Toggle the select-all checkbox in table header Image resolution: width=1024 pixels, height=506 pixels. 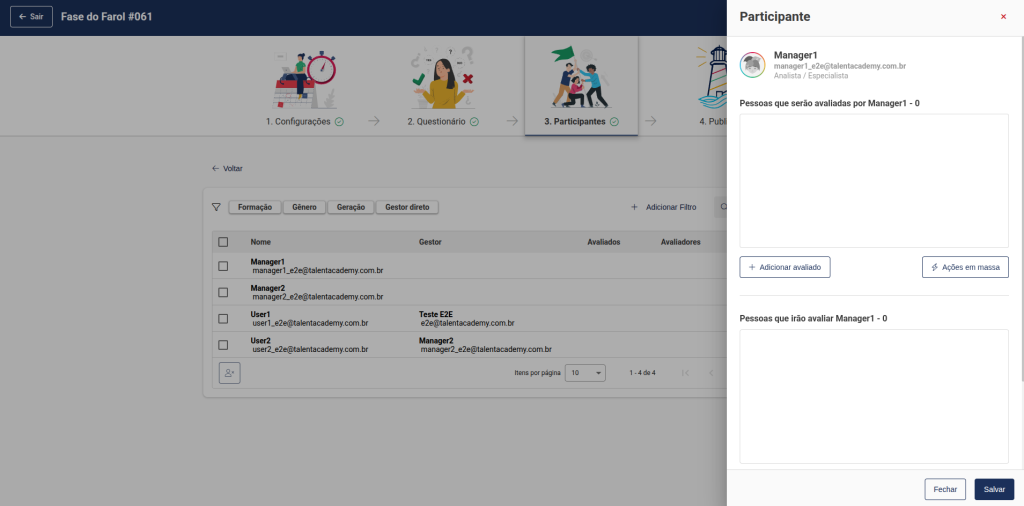[x=223, y=242]
